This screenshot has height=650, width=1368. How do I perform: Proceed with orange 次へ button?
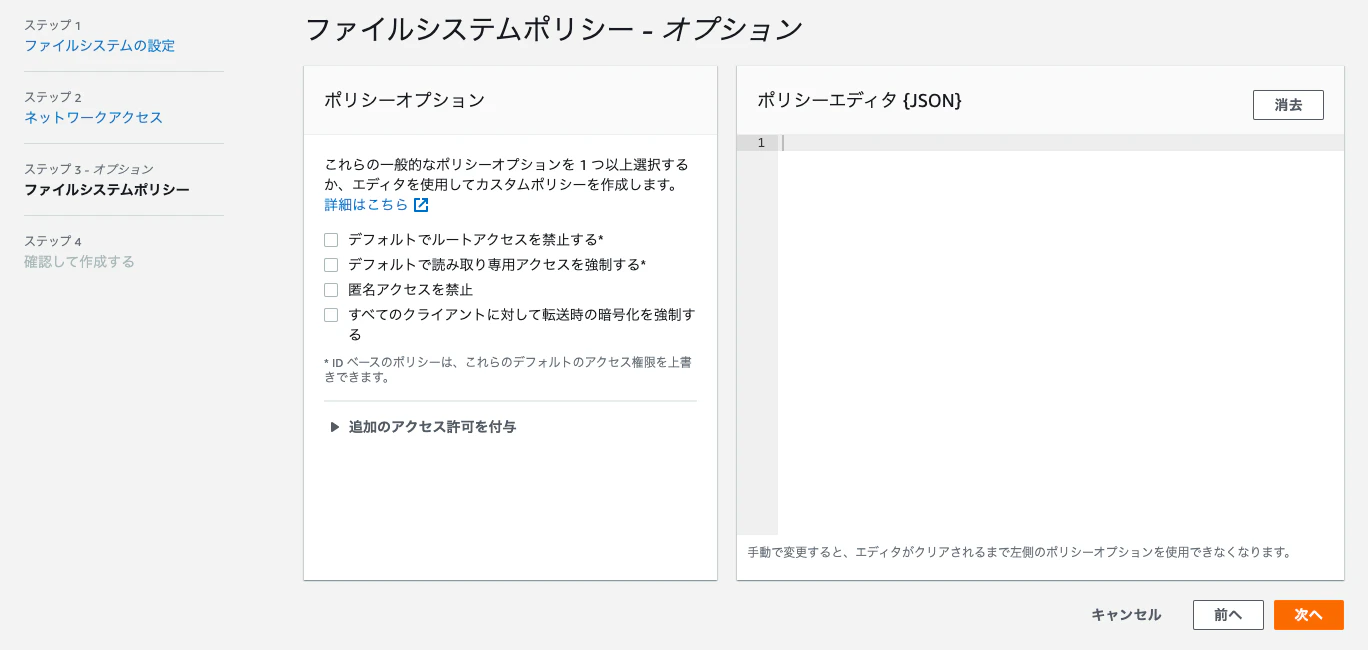1308,615
